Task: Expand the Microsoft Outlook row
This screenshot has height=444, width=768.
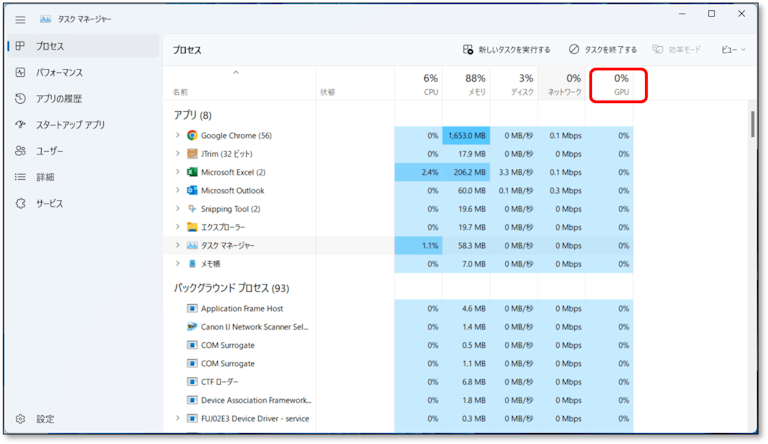Action: click(x=178, y=191)
